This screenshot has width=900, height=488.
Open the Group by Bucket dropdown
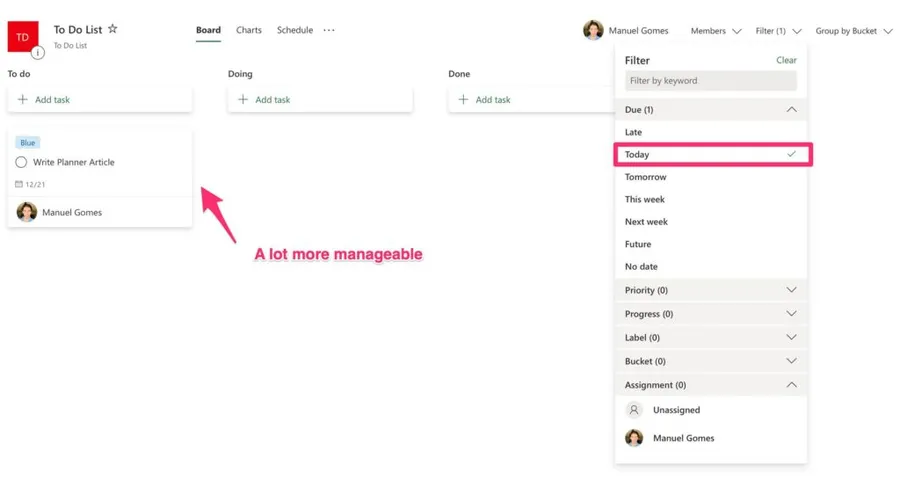[853, 31]
